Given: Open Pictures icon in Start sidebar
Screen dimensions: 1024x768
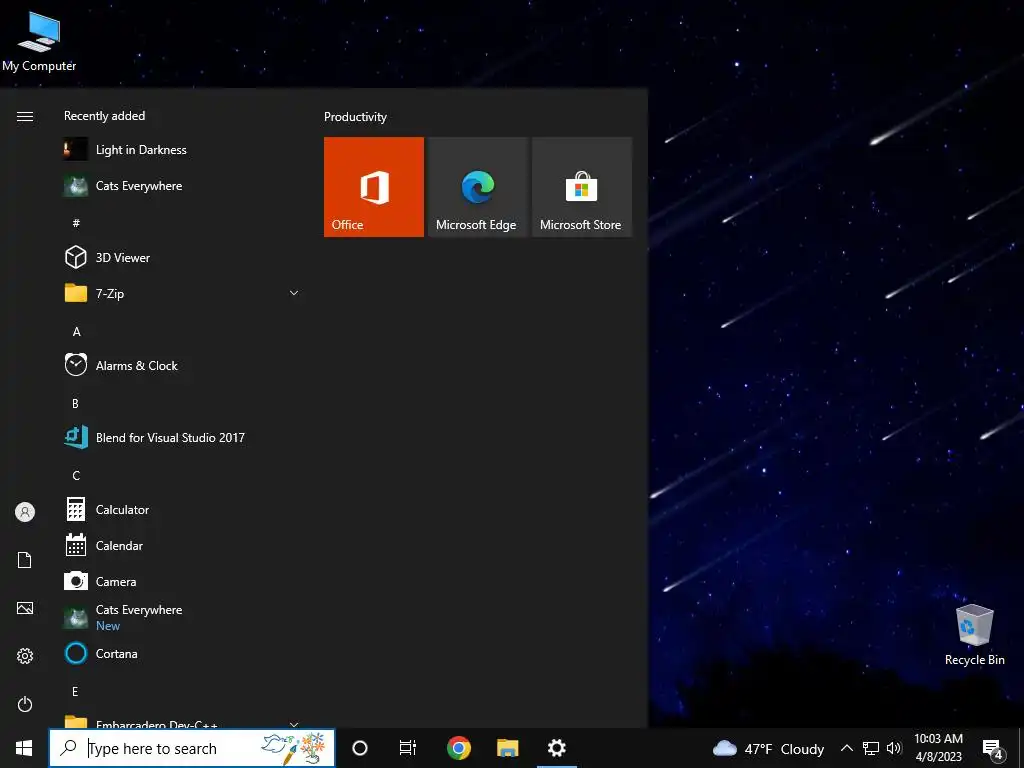Looking at the screenshot, I should (25, 608).
